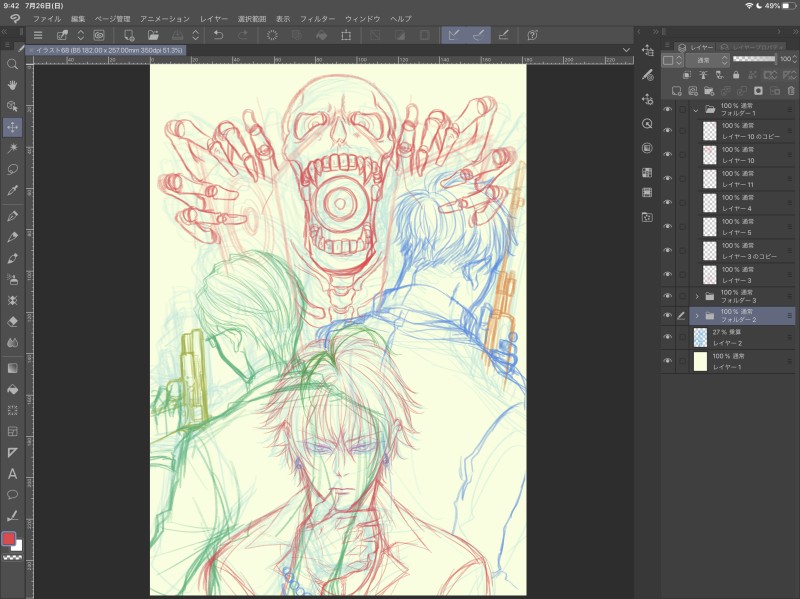Viewport: 800px width, 599px height.
Task: Select the Text tool
Action: pyautogui.click(x=13, y=474)
